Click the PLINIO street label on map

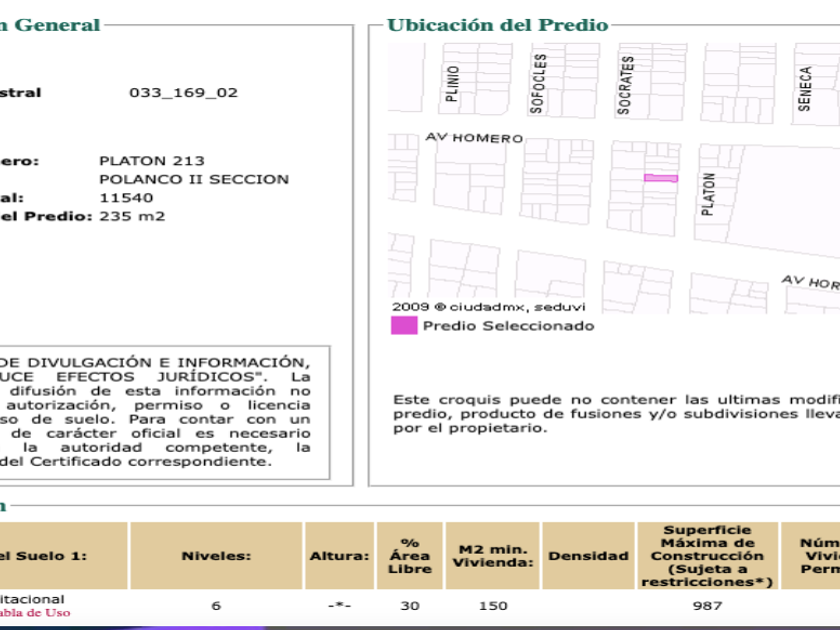tap(452, 84)
